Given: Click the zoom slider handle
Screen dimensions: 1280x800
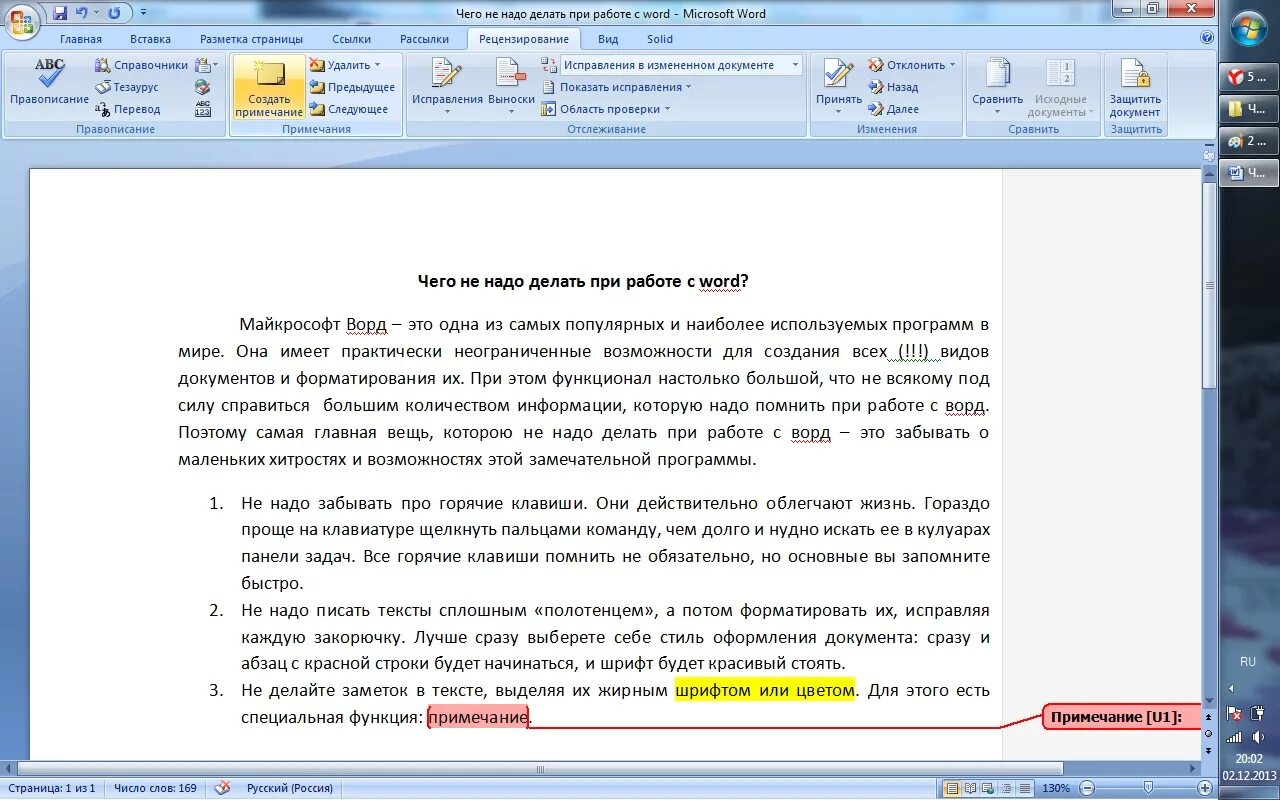Looking at the screenshot, I should (1149, 788).
